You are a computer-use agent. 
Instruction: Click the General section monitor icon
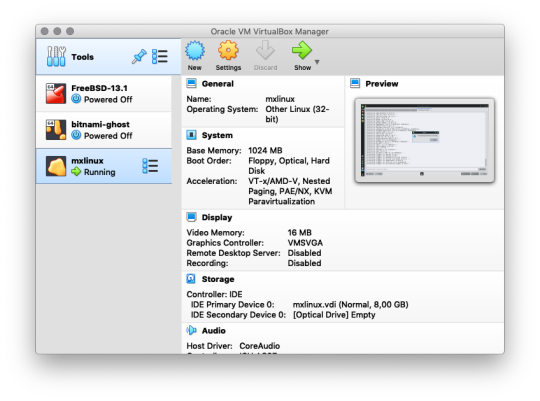click(x=191, y=83)
